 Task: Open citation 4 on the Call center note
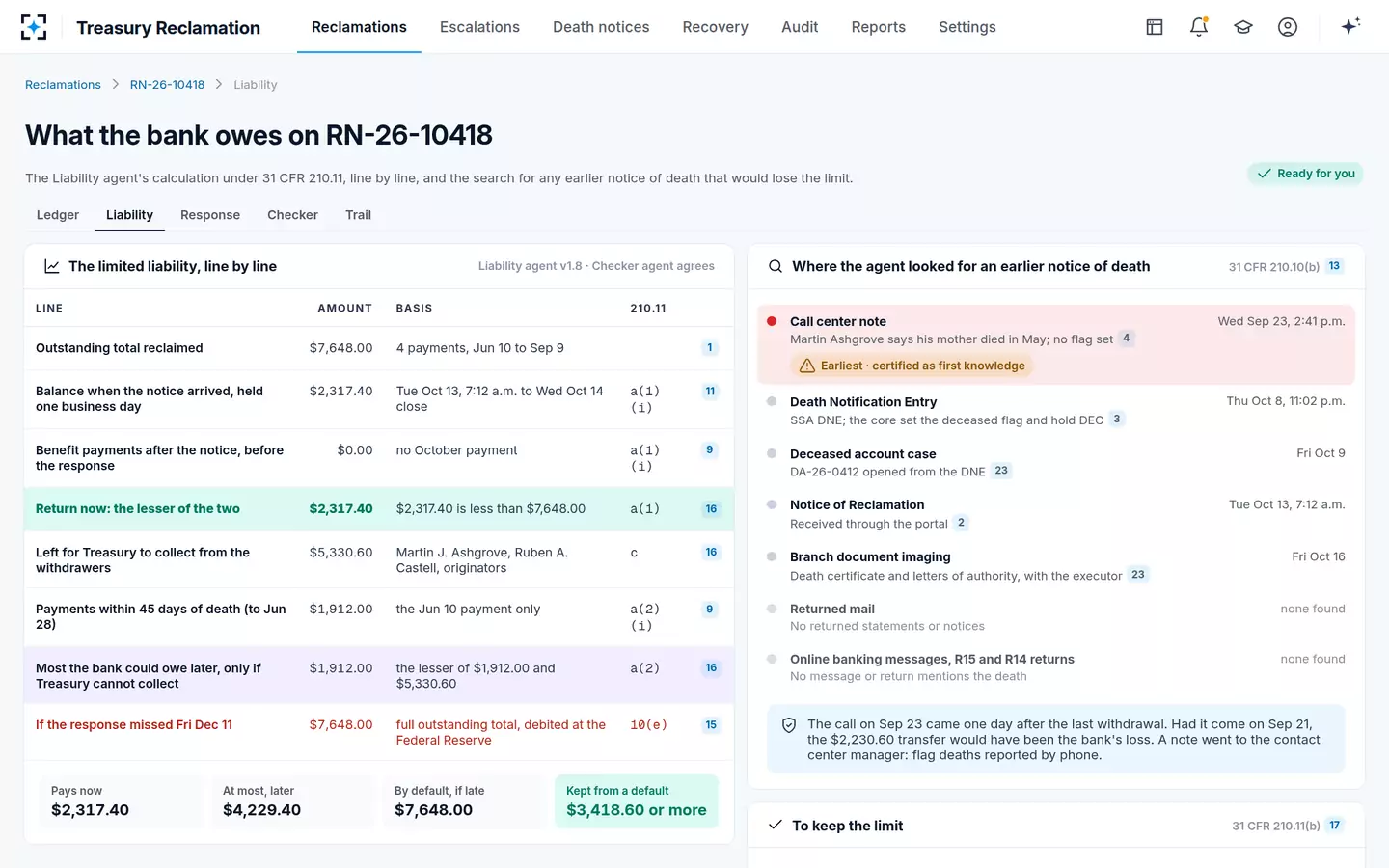[1126, 339]
